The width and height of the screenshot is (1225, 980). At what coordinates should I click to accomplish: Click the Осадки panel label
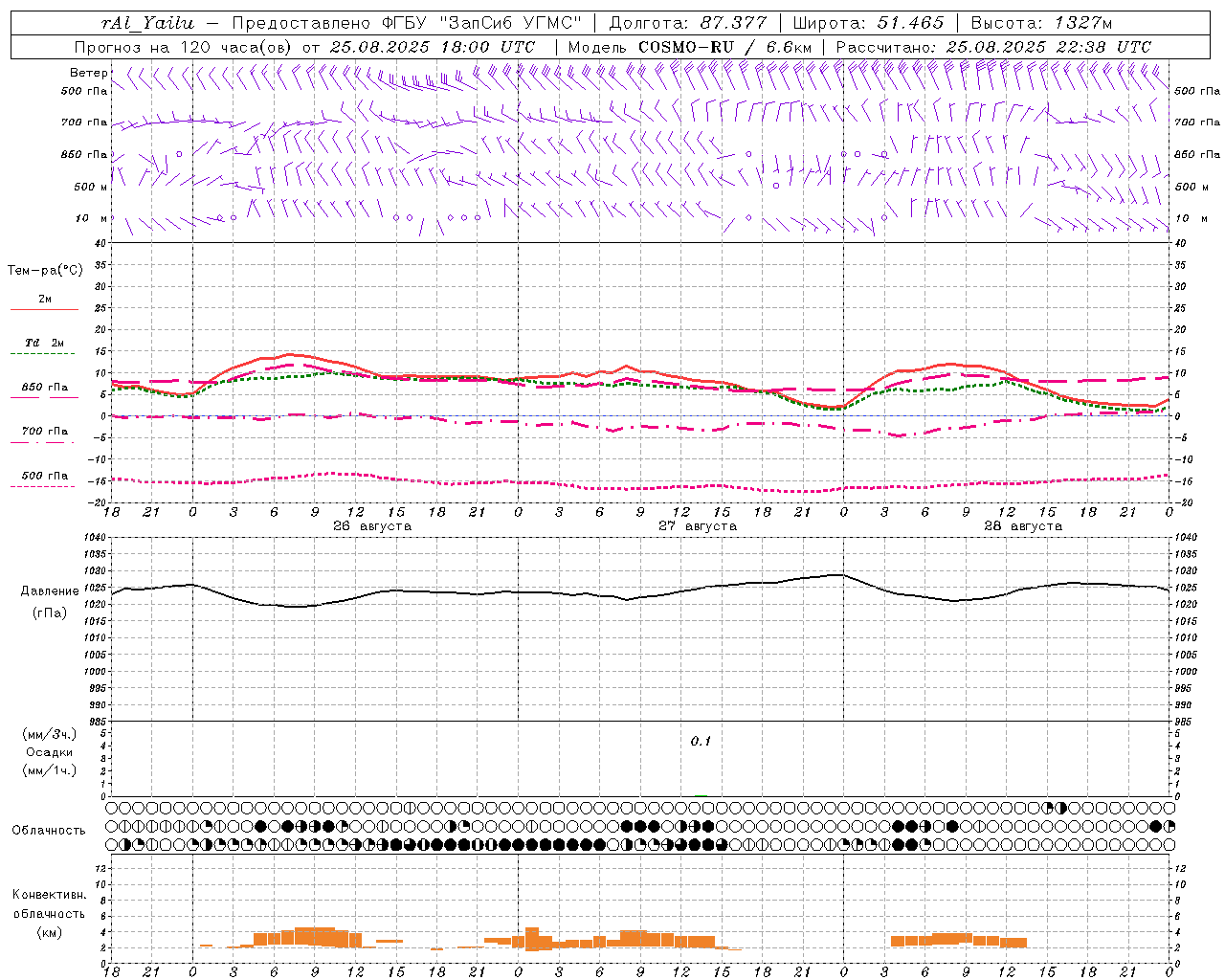coord(51,752)
